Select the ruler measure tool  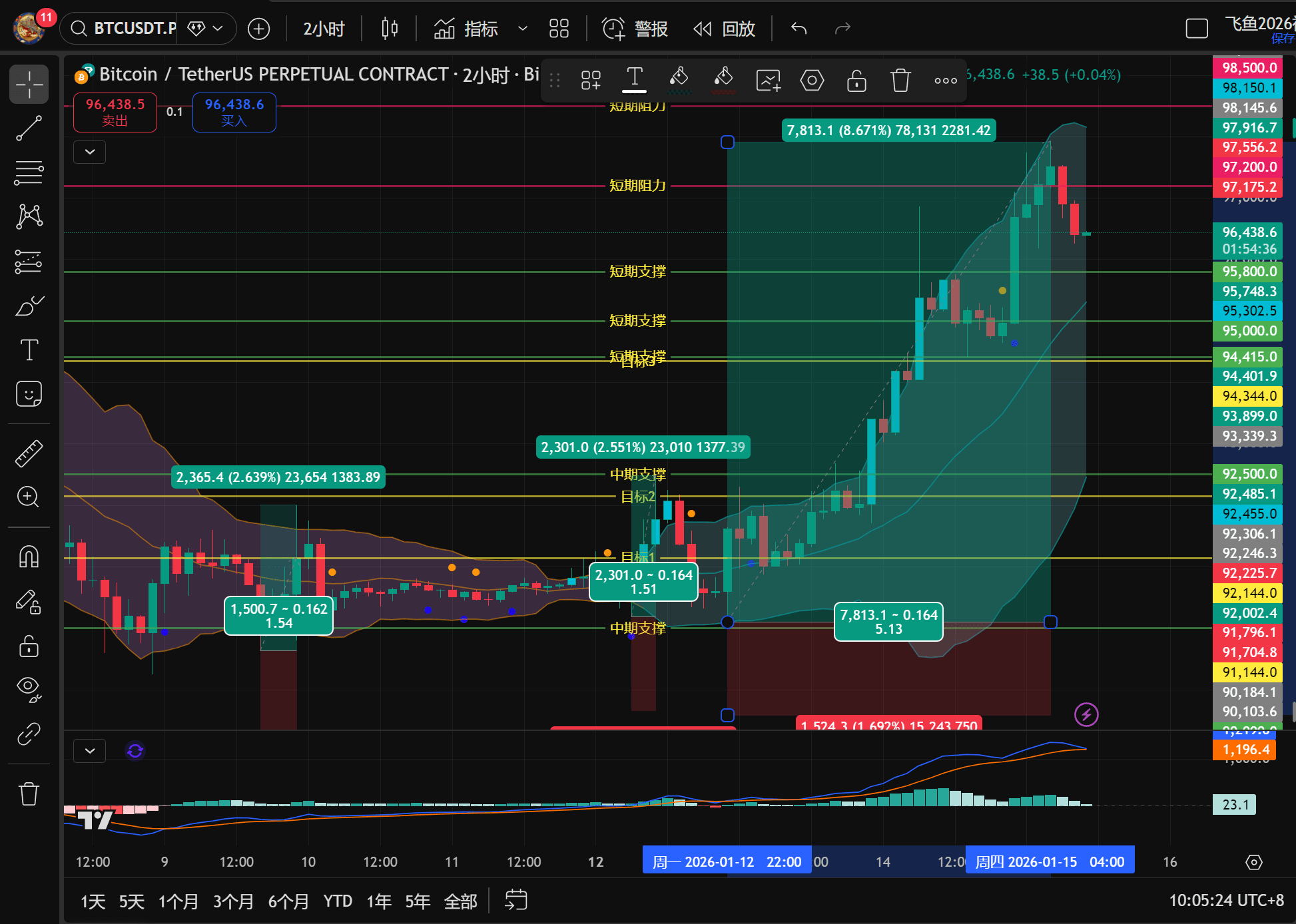click(29, 453)
